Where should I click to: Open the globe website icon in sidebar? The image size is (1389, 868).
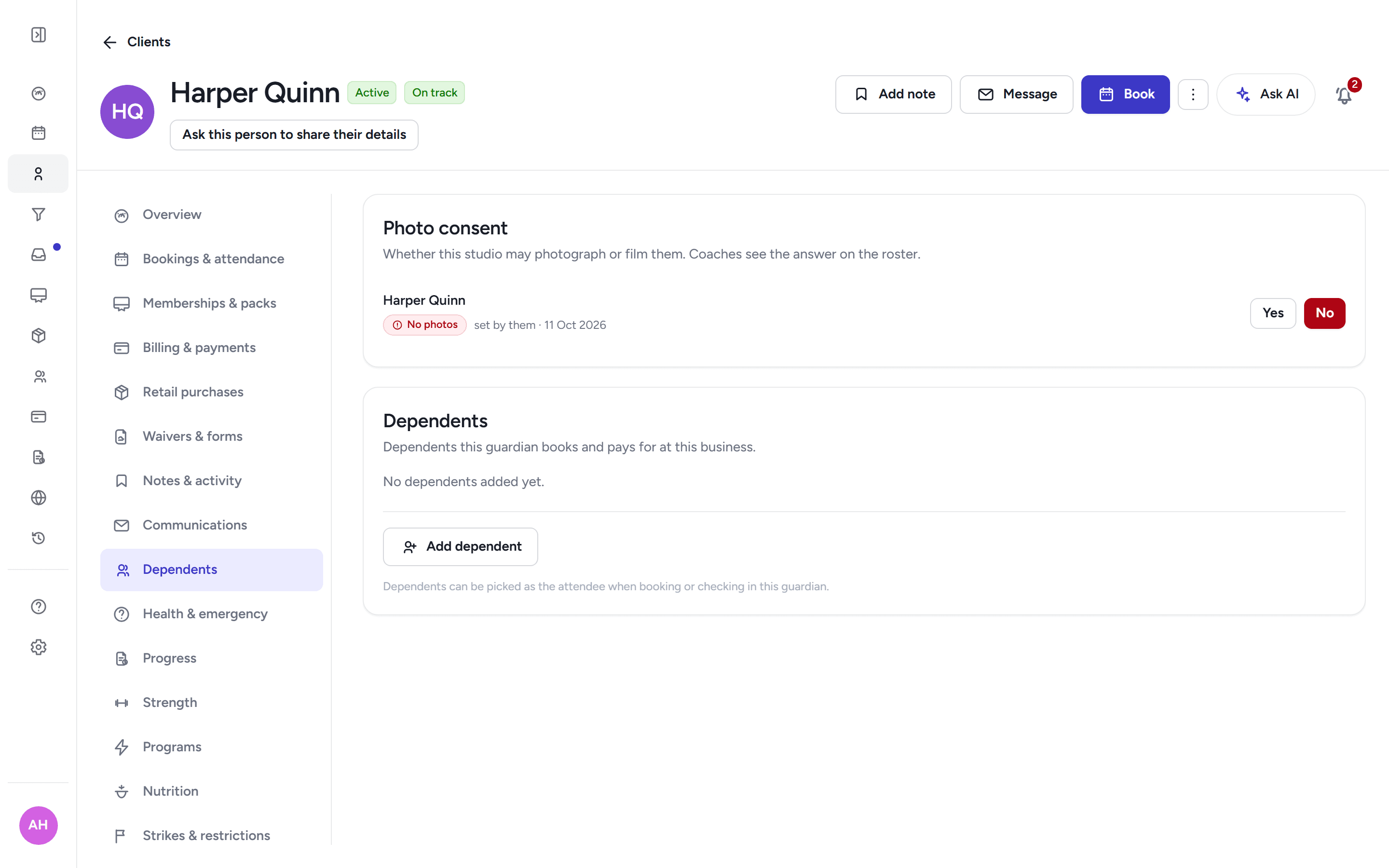coord(39,498)
